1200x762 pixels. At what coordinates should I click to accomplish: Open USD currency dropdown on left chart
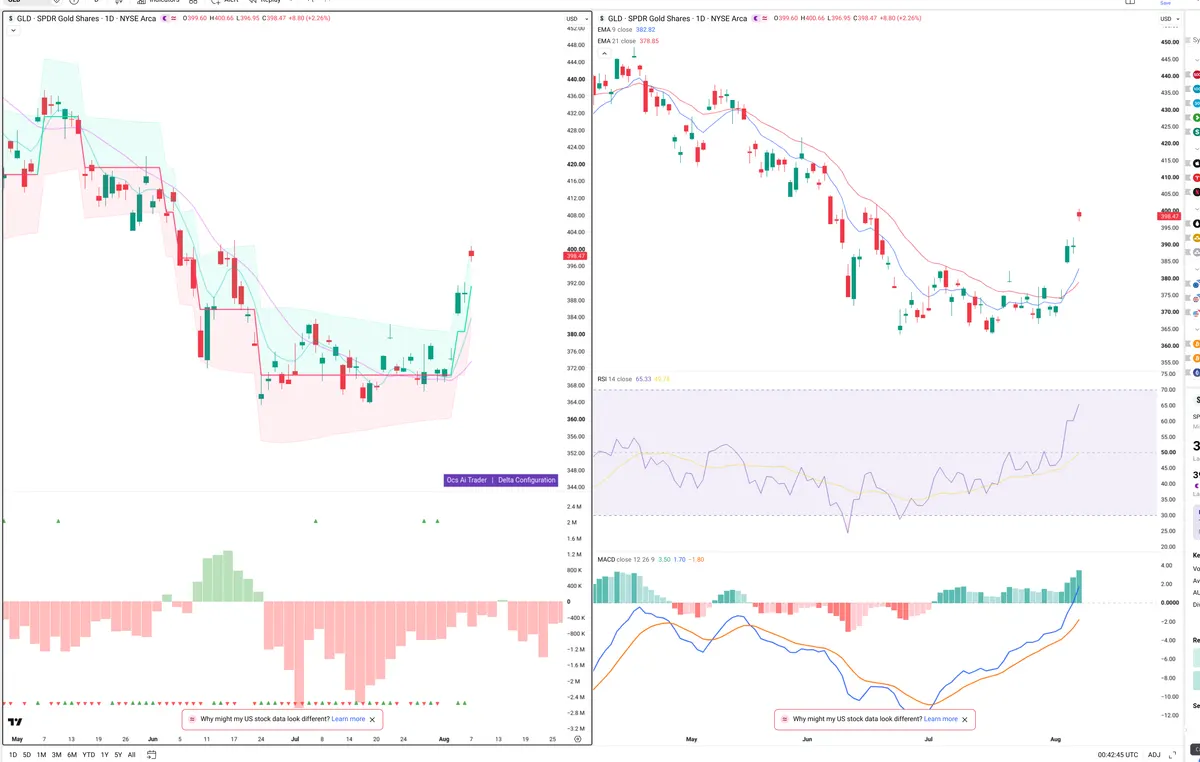(x=575, y=19)
